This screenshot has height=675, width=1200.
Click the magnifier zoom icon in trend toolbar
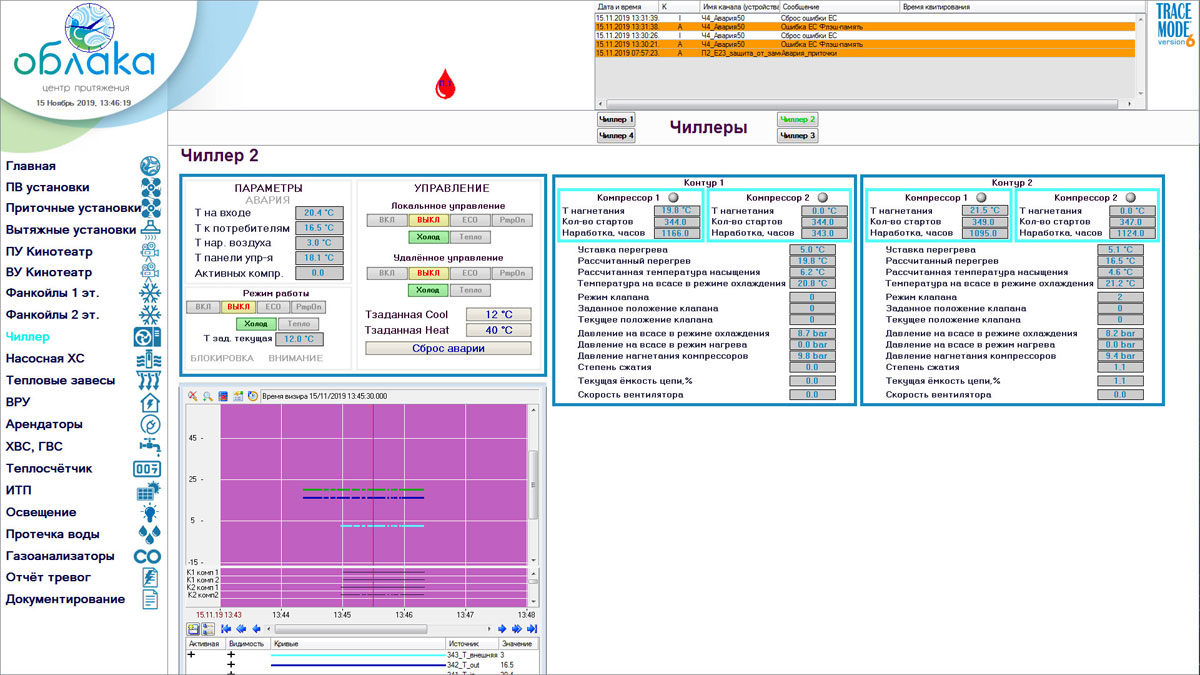pyautogui.click(x=208, y=396)
